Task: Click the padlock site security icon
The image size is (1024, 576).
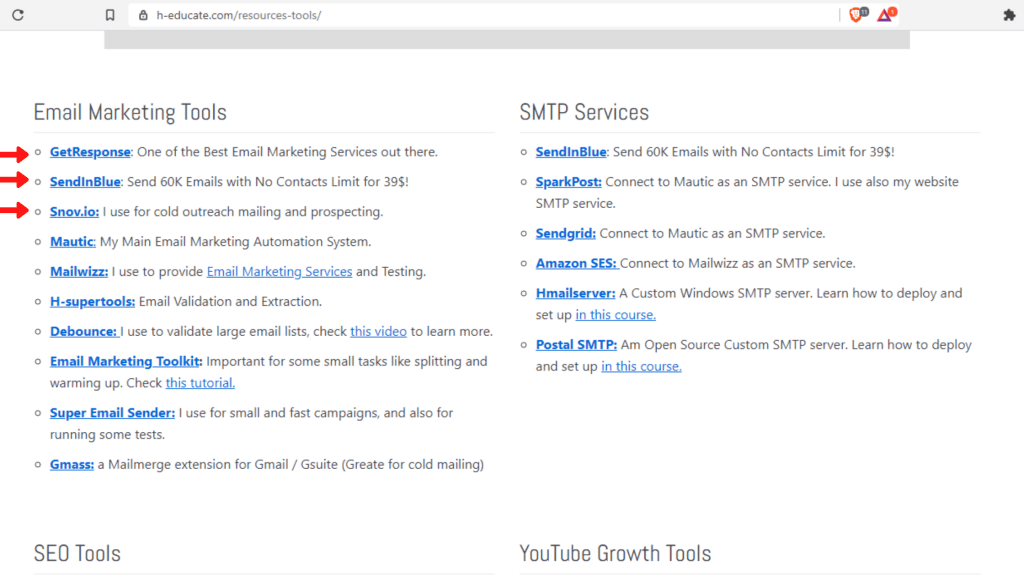Action: click(143, 16)
